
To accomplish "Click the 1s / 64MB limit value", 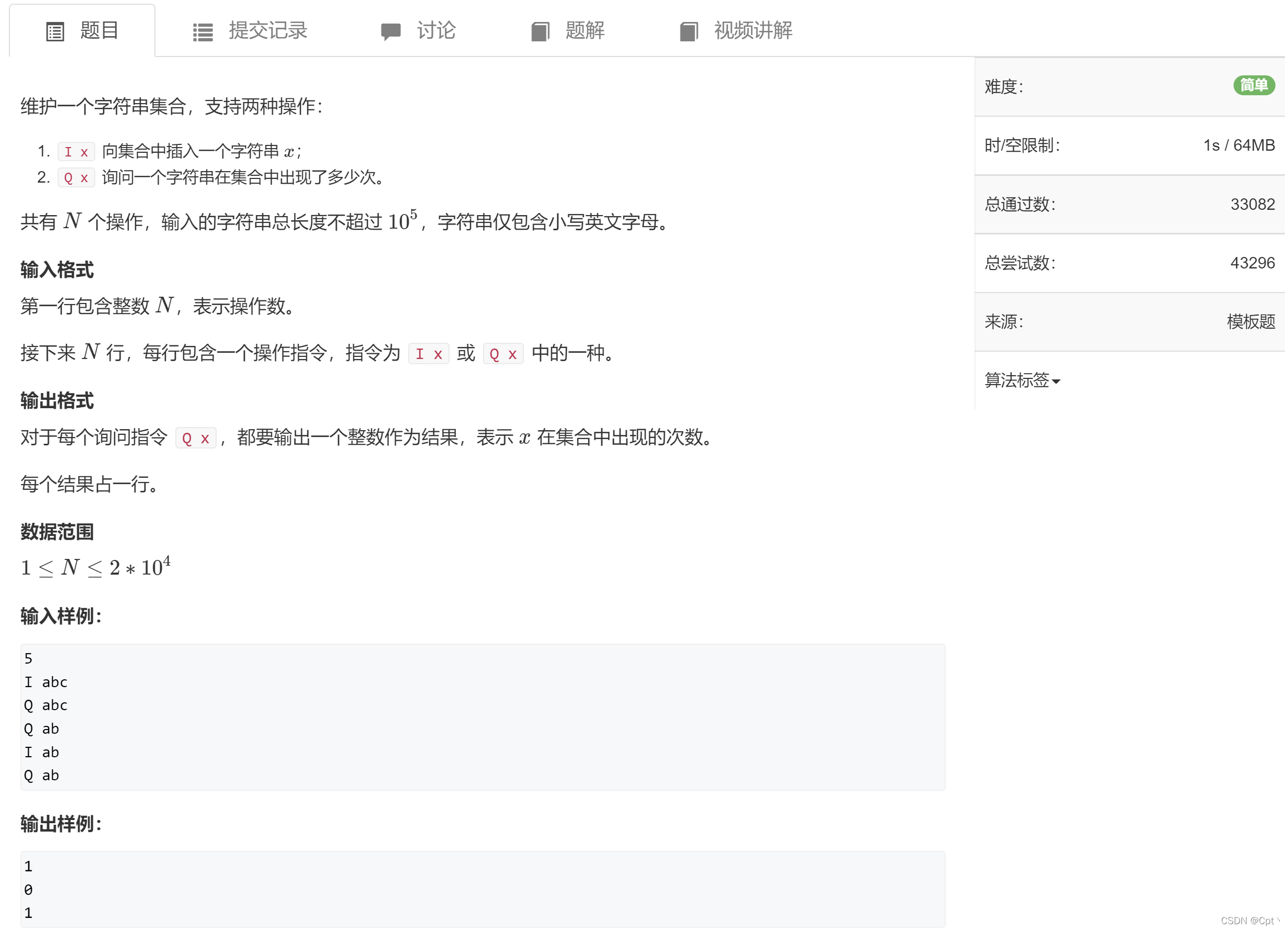I will [x=1239, y=145].
